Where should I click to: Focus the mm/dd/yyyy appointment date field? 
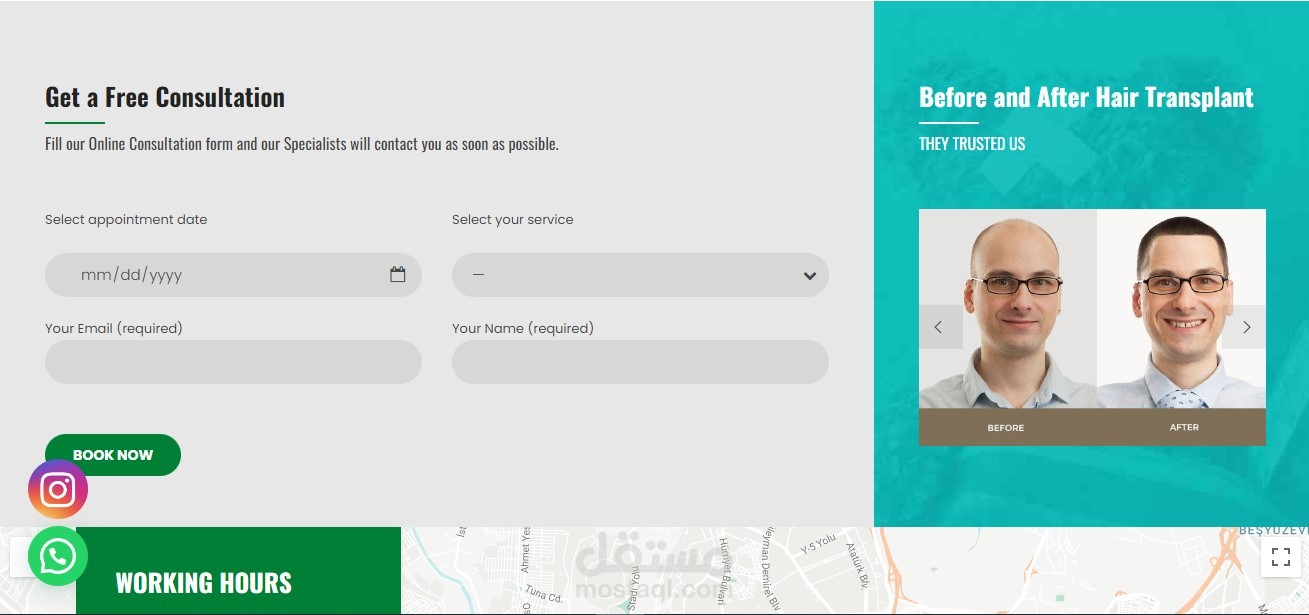233,275
